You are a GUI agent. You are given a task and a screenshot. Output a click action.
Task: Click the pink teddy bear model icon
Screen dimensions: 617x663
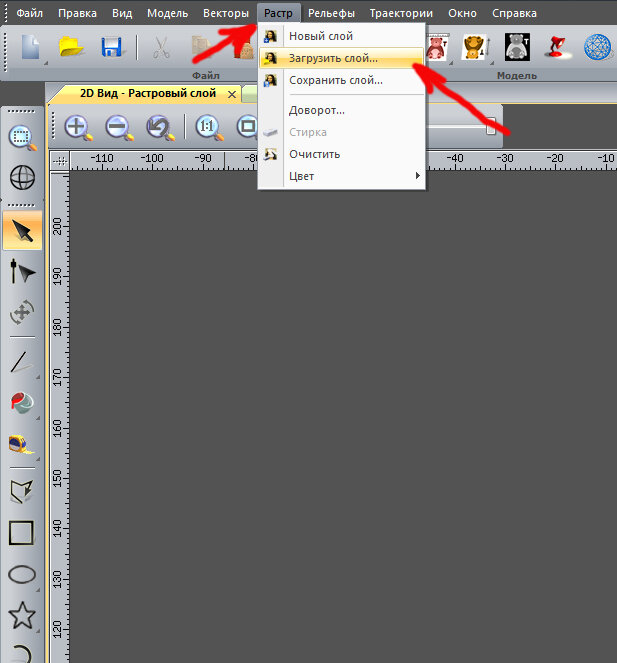pos(437,48)
